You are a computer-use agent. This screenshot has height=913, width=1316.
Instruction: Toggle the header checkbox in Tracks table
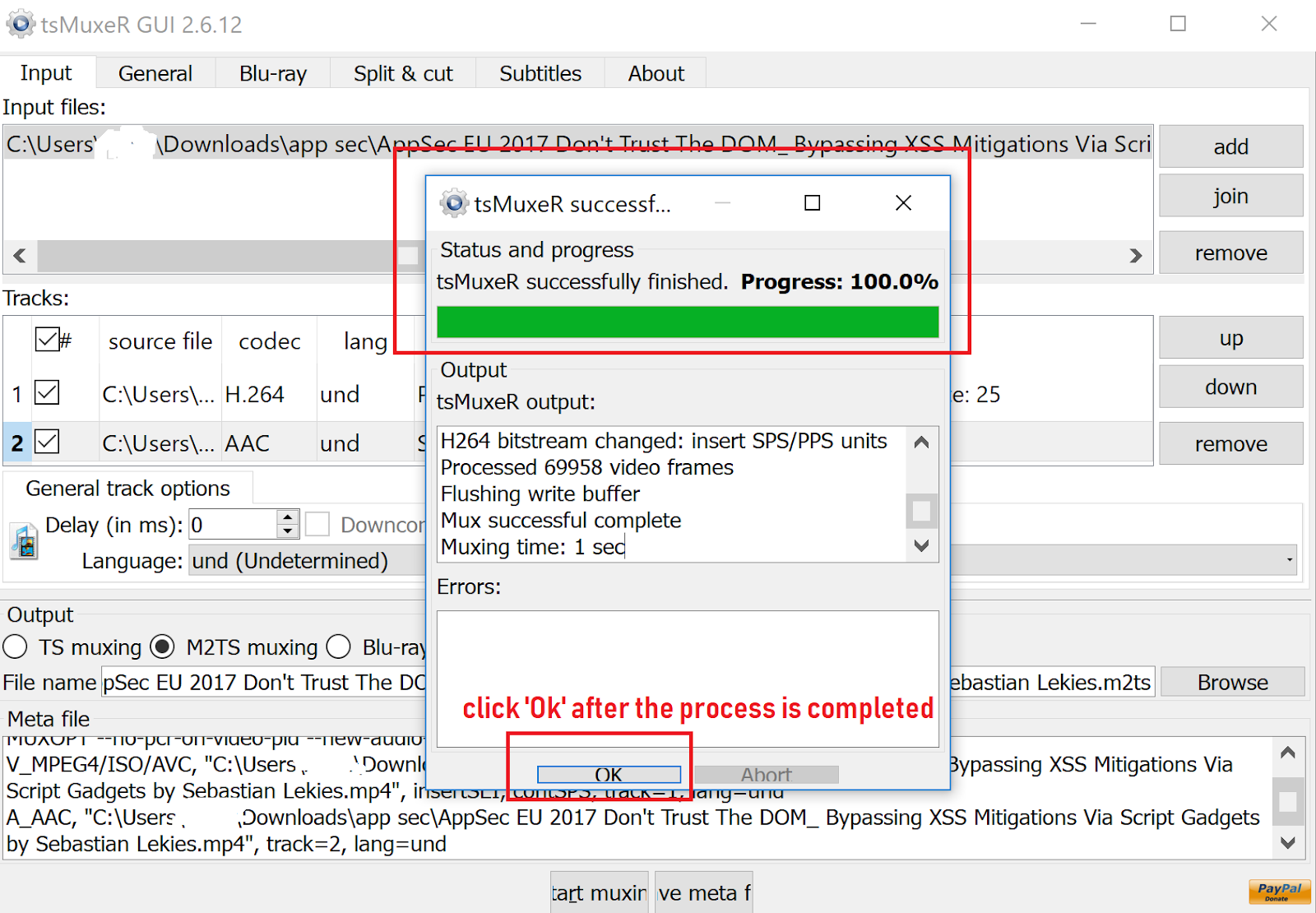click(47, 339)
